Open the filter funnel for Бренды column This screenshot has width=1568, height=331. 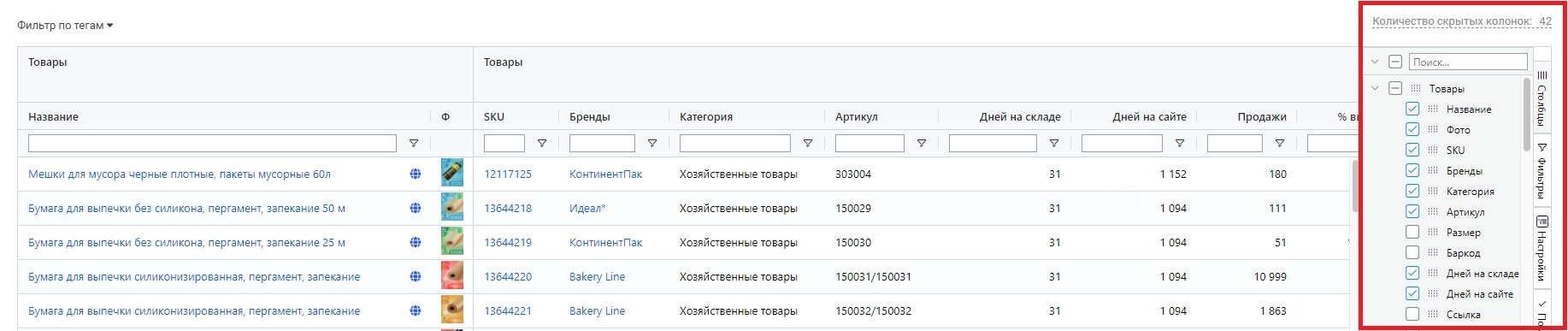tap(652, 144)
